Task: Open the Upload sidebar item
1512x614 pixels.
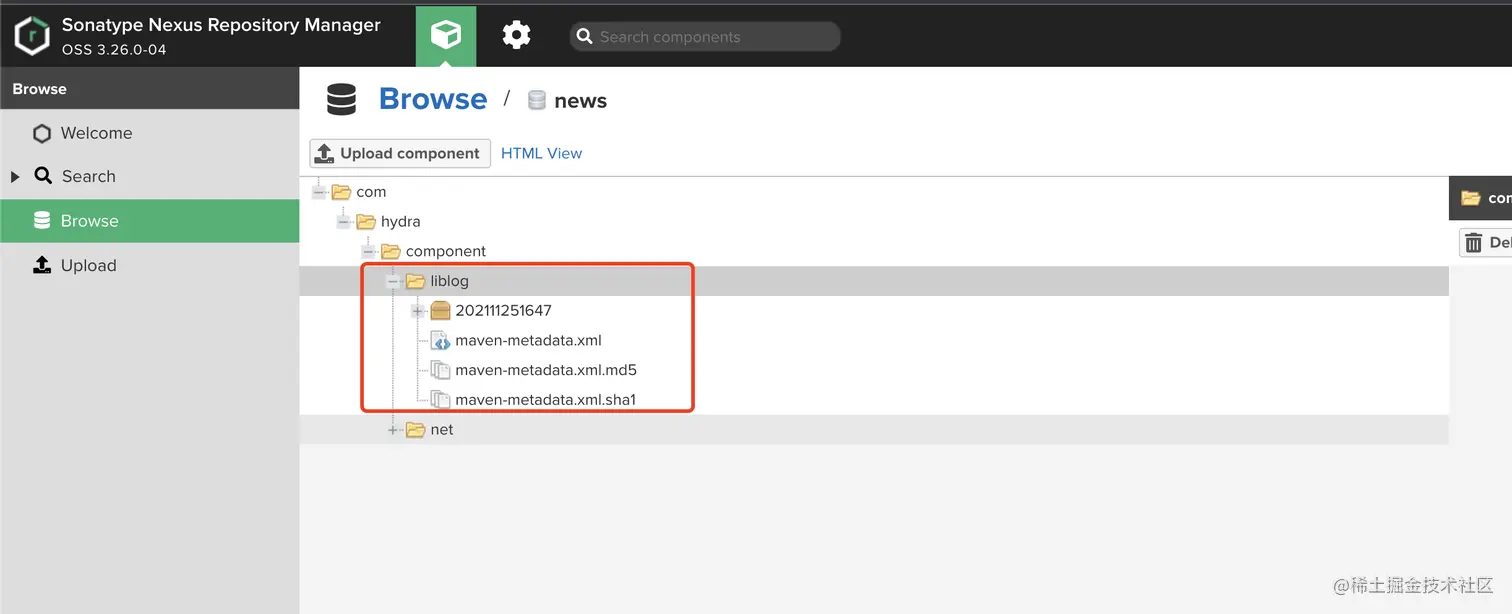Action: point(150,265)
